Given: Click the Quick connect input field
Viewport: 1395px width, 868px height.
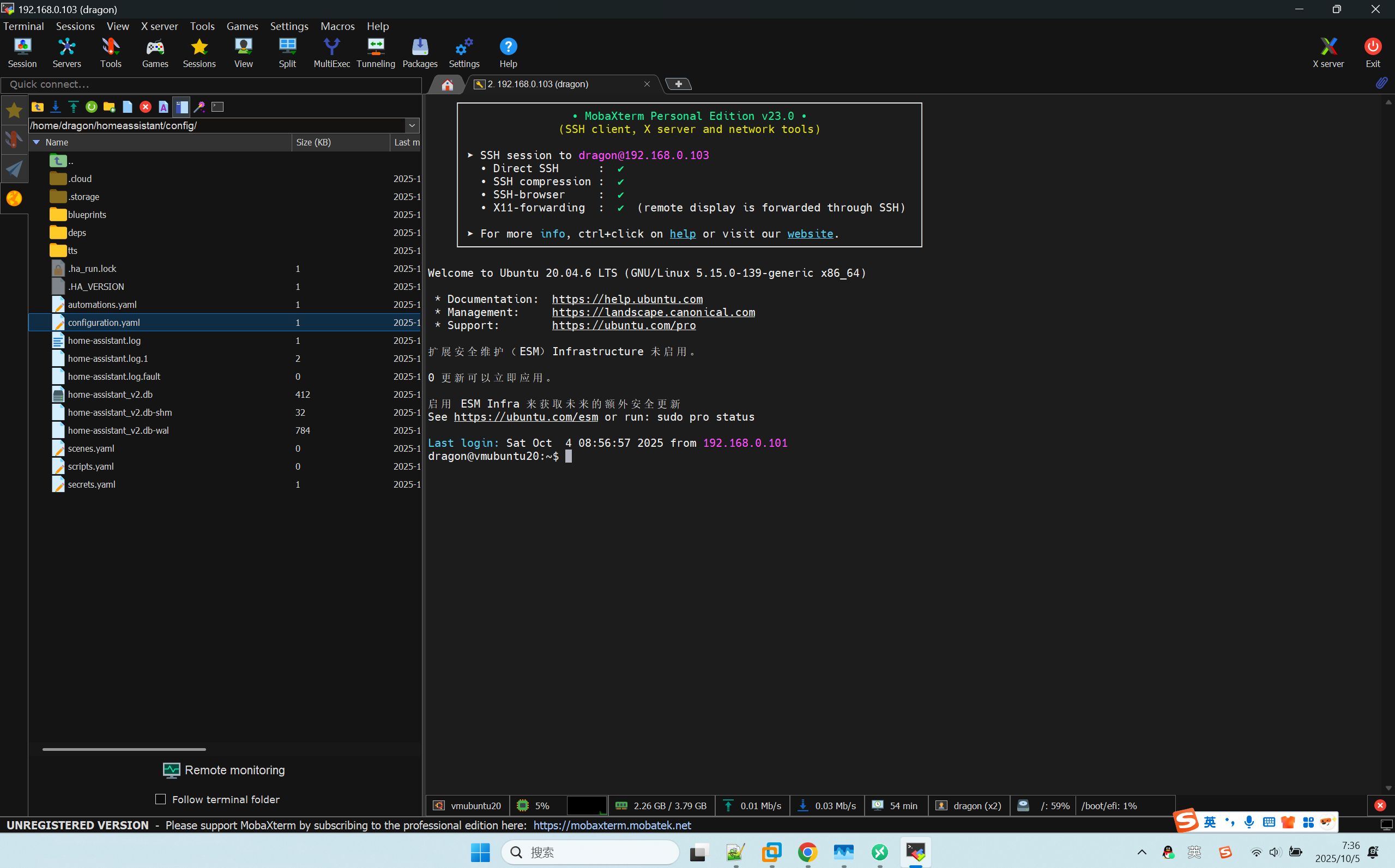Looking at the screenshot, I should (212, 84).
